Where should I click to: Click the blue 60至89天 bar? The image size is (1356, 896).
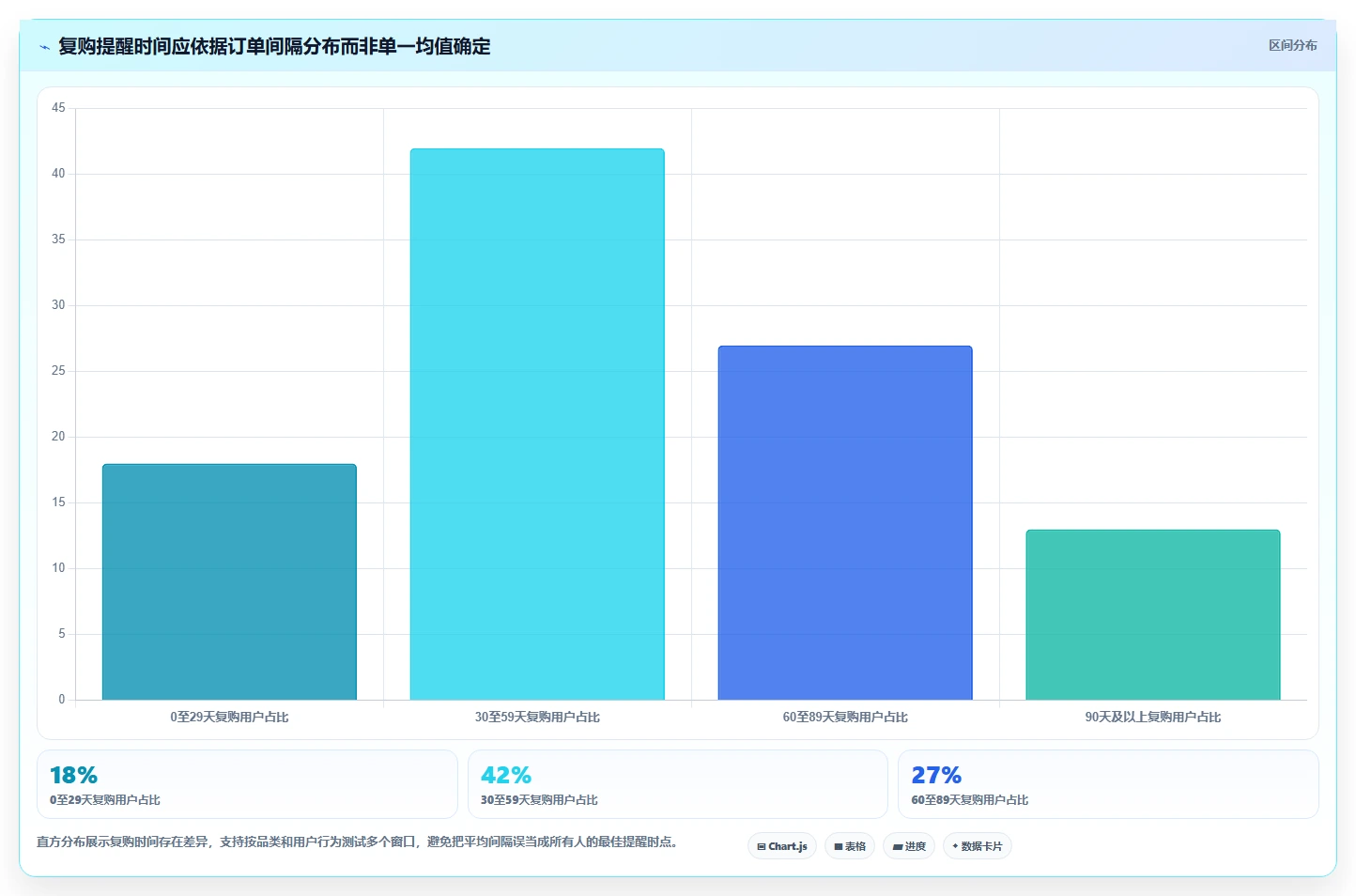coord(845,522)
